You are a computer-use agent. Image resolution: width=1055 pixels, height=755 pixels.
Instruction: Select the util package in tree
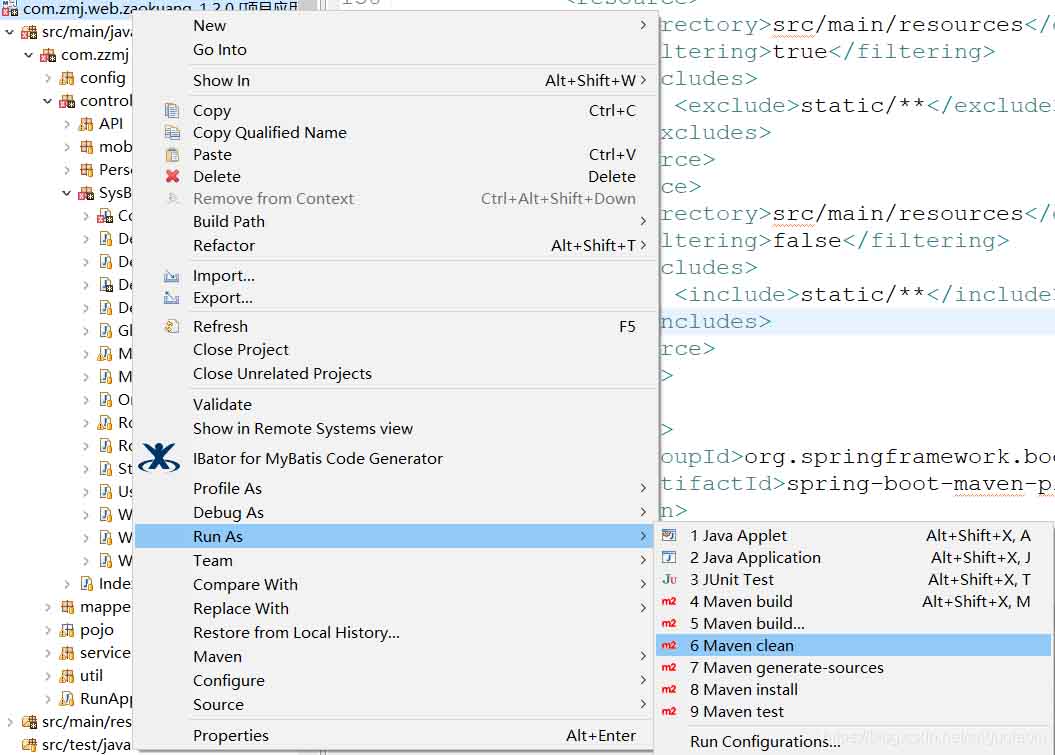91,676
